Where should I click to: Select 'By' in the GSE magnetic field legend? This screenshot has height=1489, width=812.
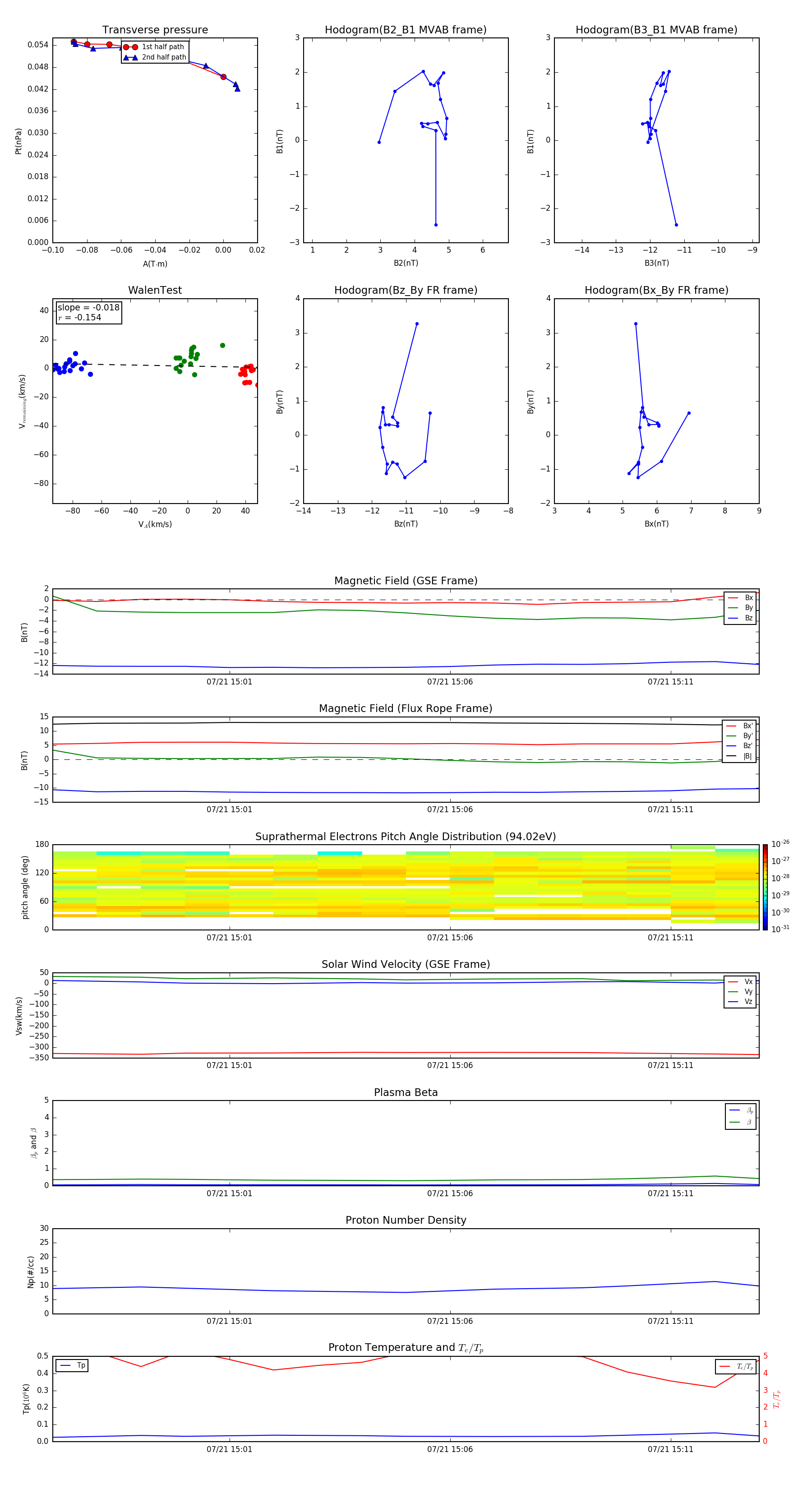click(741, 607)
